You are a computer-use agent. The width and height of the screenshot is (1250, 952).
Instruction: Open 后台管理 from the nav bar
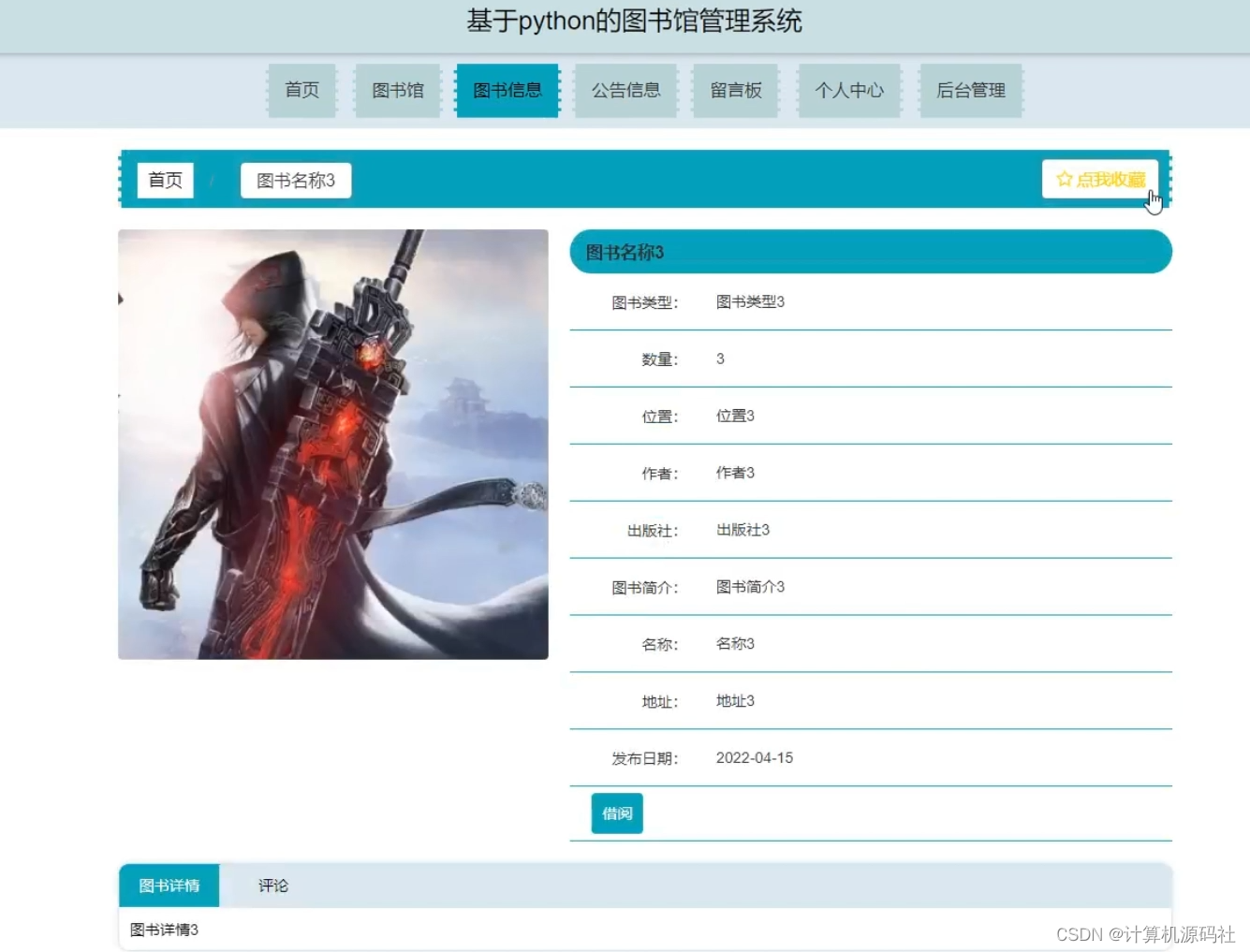(971, 91)
